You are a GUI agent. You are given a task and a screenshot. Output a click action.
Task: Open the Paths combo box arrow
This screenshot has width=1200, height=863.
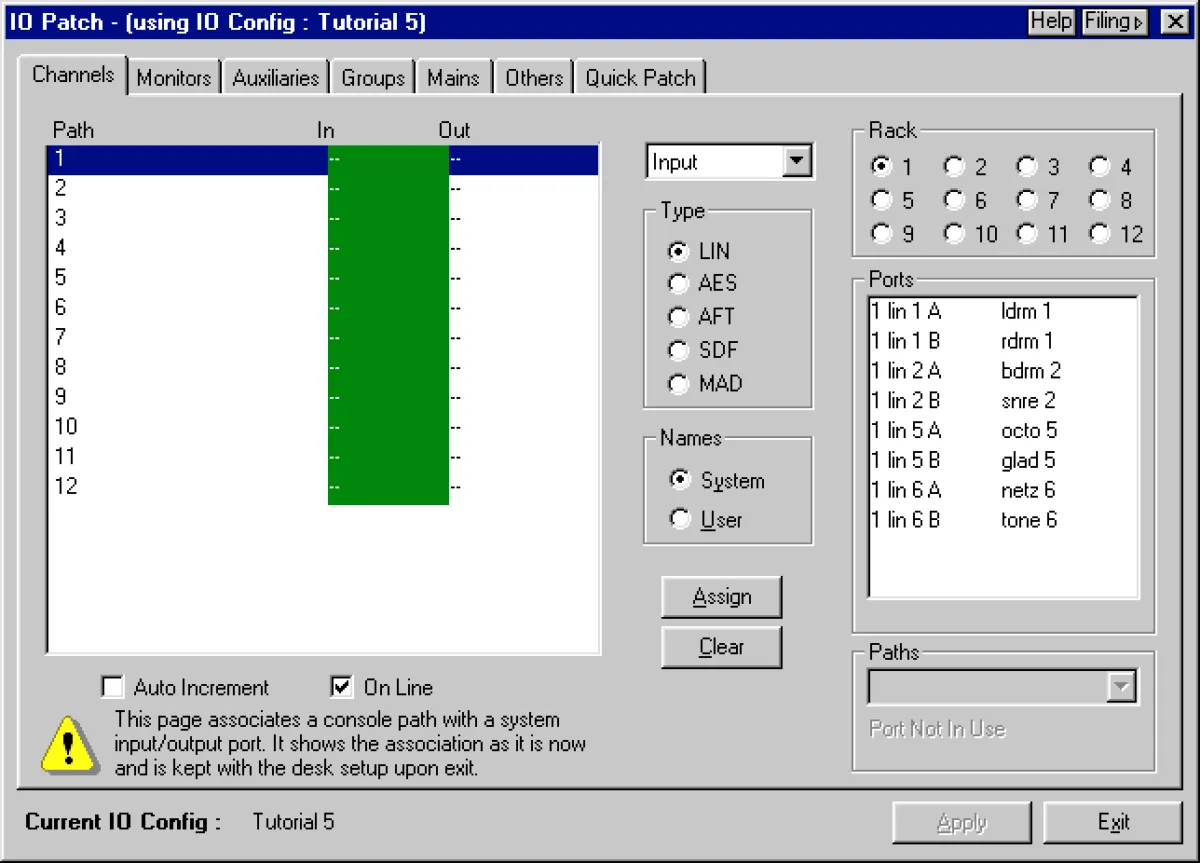1123,687
